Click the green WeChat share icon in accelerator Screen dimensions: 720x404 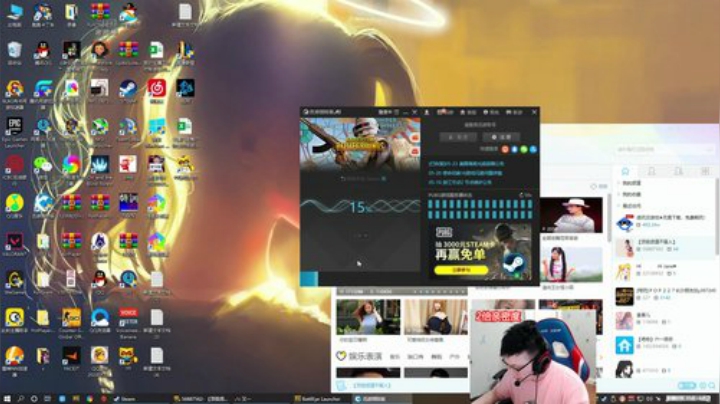524,149
